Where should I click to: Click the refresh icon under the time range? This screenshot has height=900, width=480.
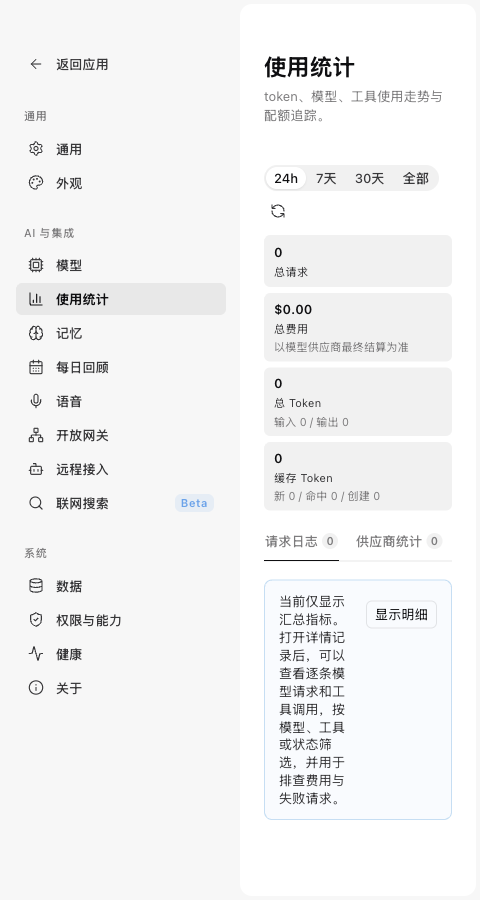278,211
